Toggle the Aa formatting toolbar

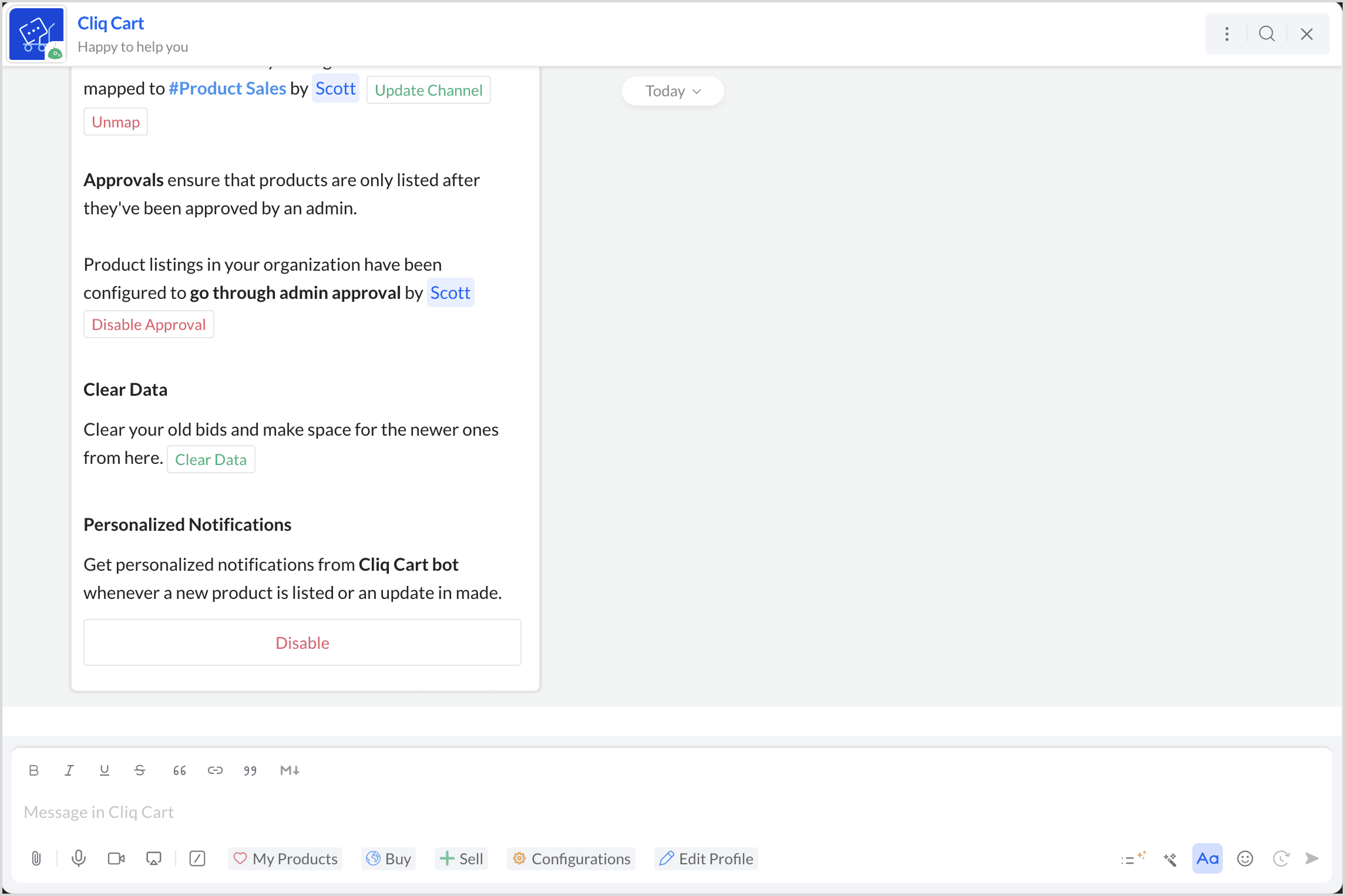1207,858
